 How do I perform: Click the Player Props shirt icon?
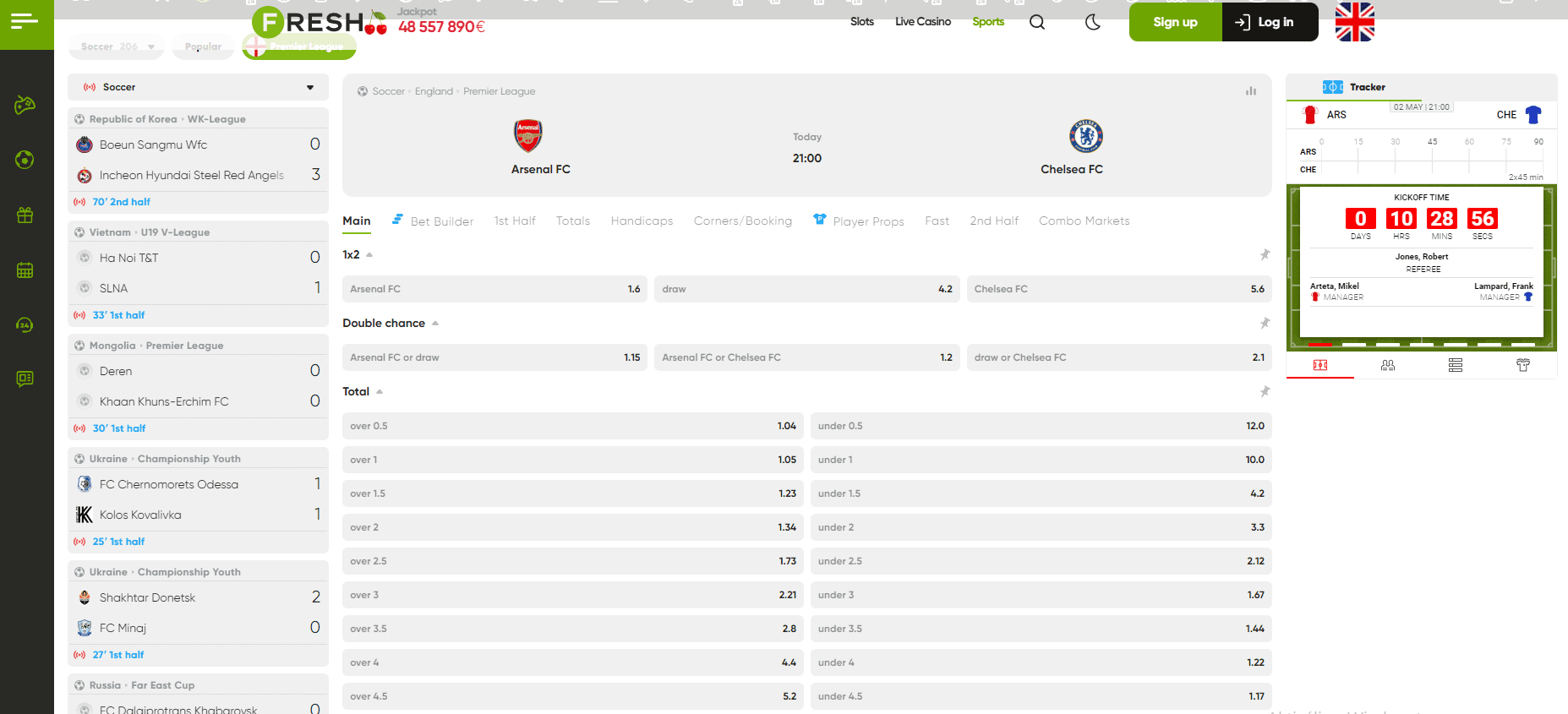pos(819,220)
